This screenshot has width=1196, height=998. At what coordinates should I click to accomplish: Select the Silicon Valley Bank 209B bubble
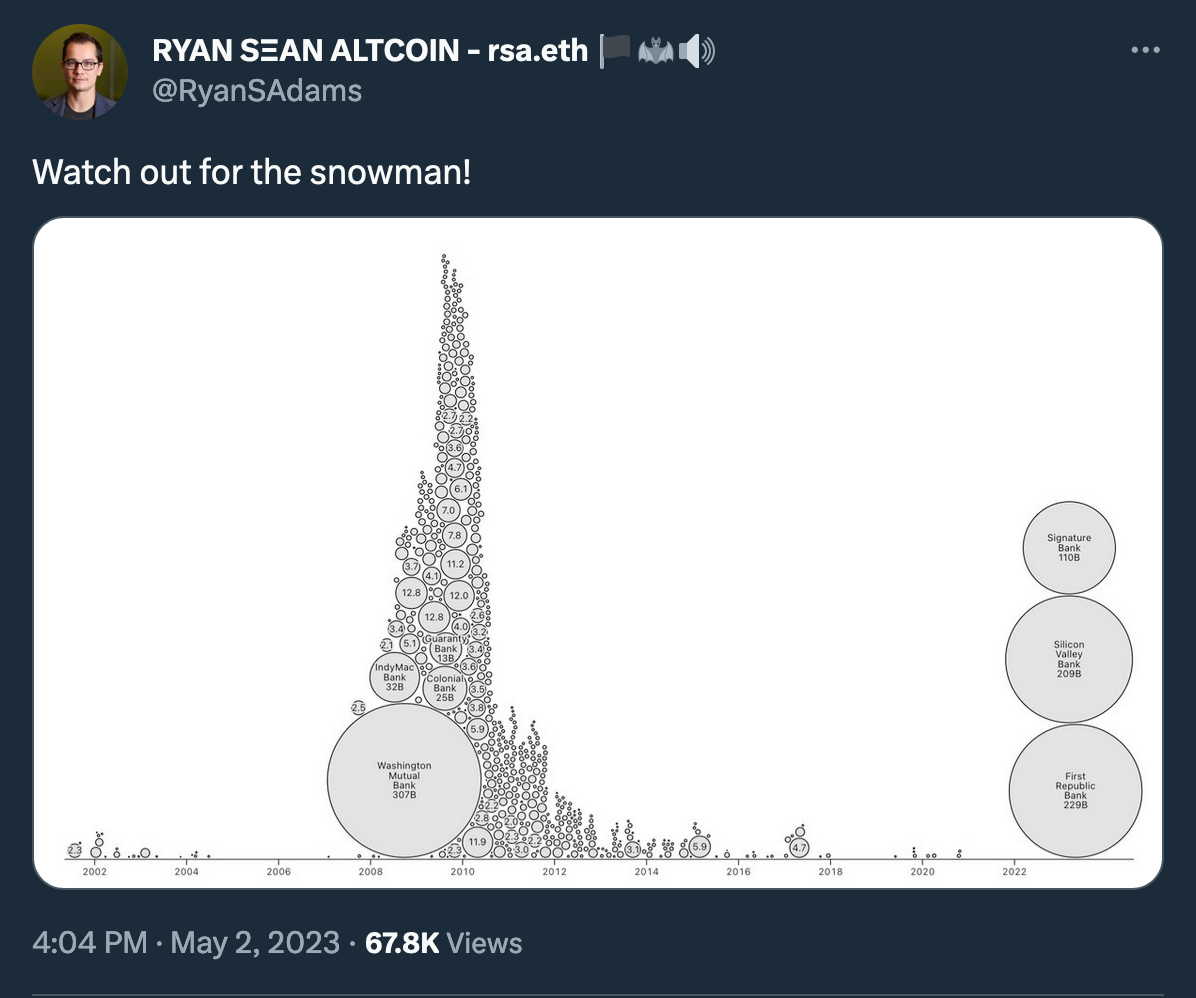click(1069, 659)
